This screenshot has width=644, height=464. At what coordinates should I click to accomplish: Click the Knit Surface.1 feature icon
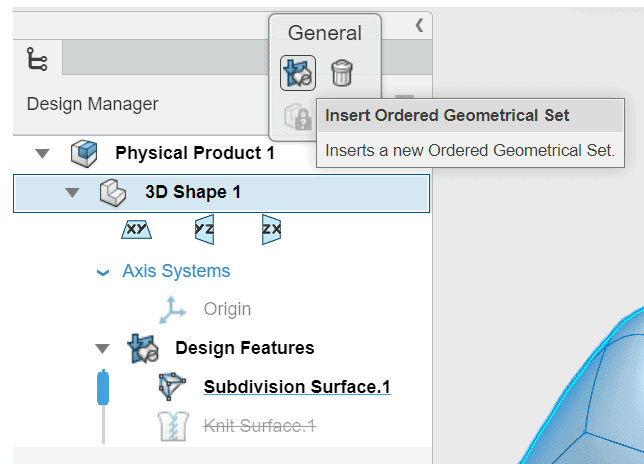pyautogui.click(x=173, y=426)
